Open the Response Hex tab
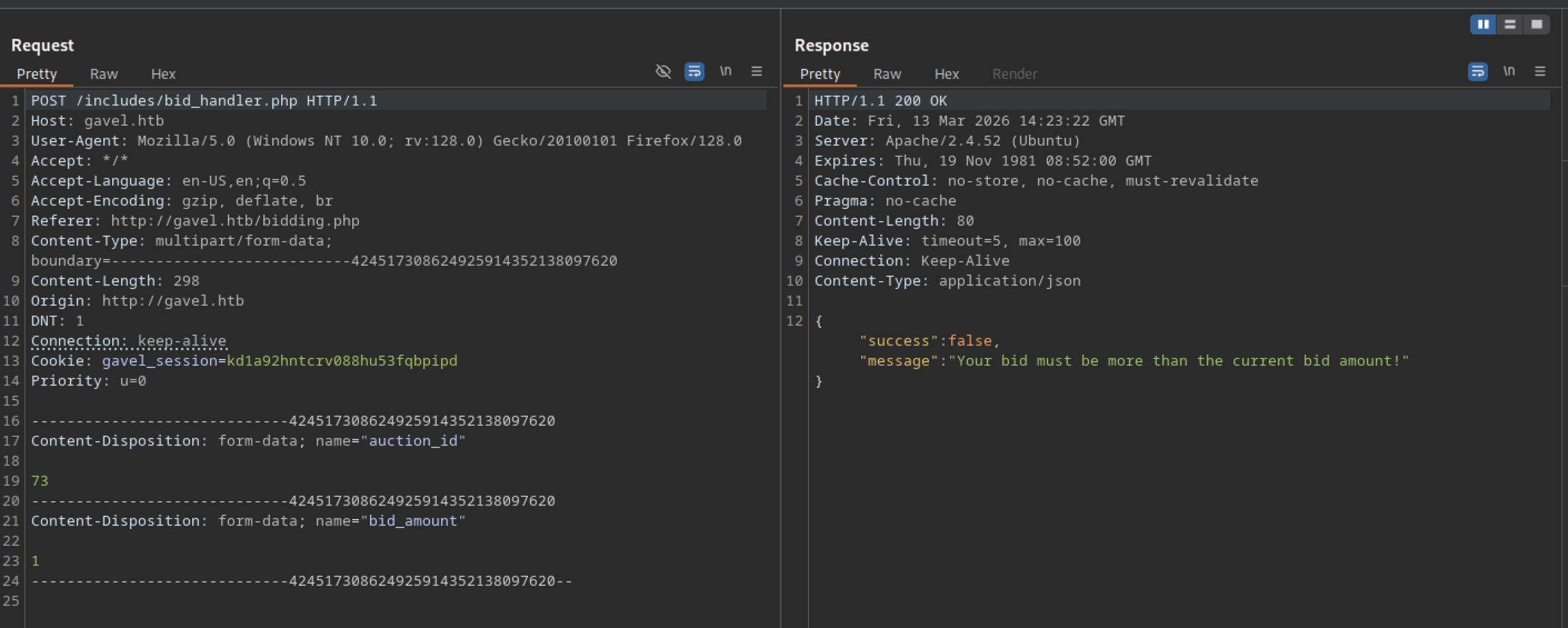 click(946, 74)
